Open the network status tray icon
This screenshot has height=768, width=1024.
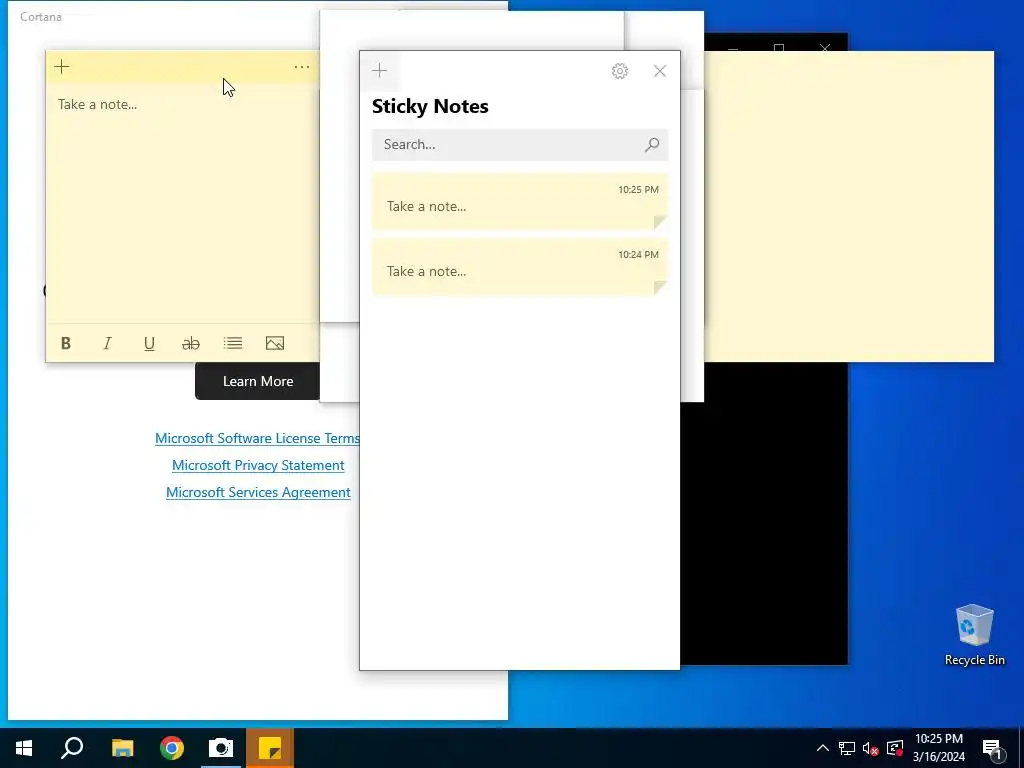tap(847, 748)
